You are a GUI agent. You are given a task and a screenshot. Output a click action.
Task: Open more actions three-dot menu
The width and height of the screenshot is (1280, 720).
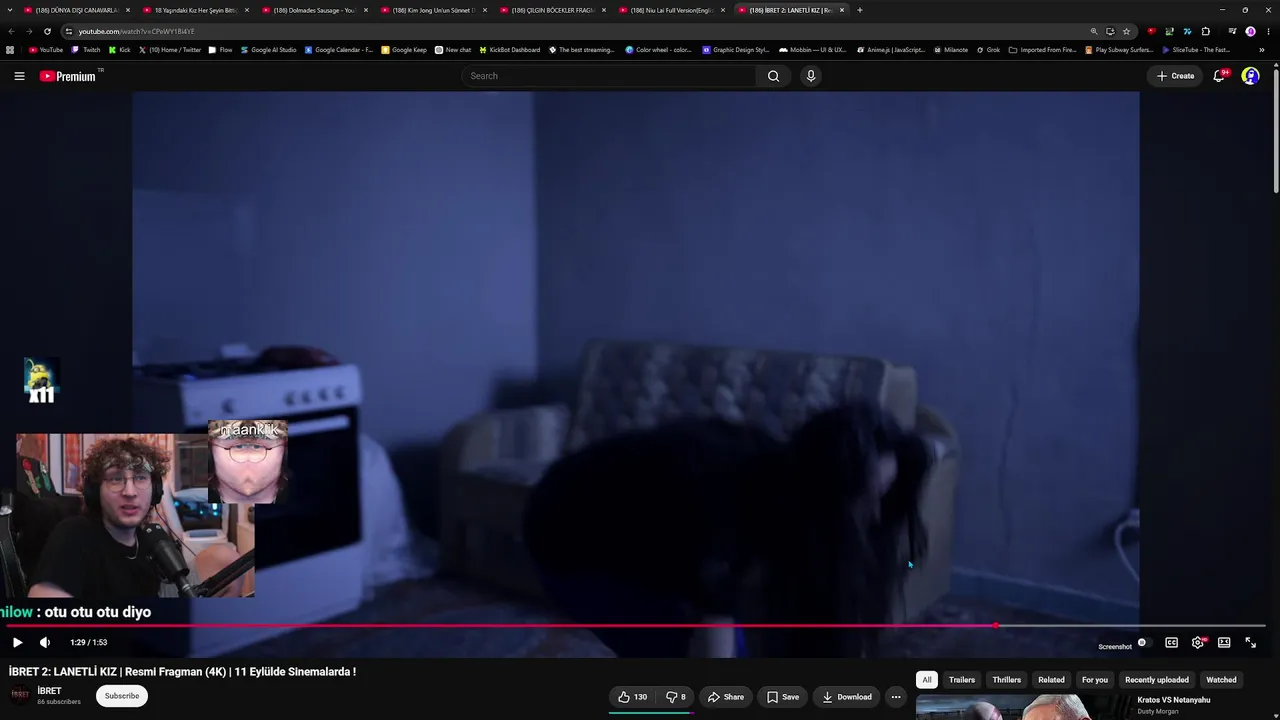coord(896,697)
